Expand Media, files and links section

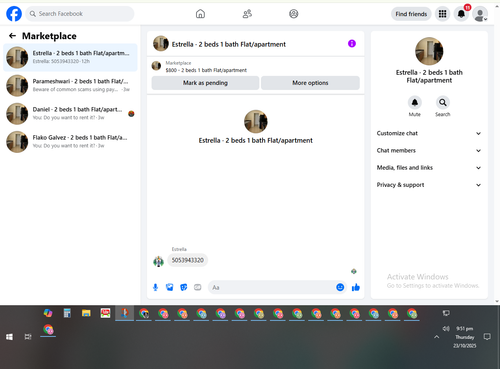[429, 168]
